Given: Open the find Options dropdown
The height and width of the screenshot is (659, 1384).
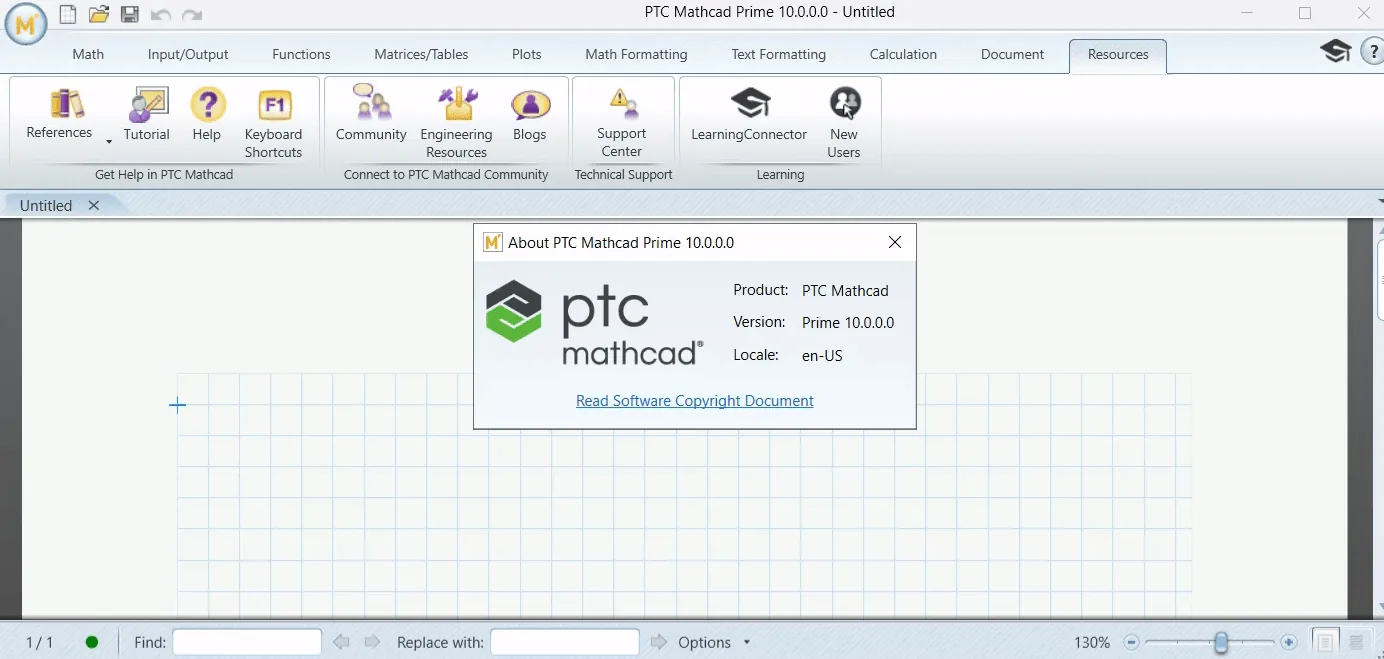Looking at the screenshot, I should 714,642.
